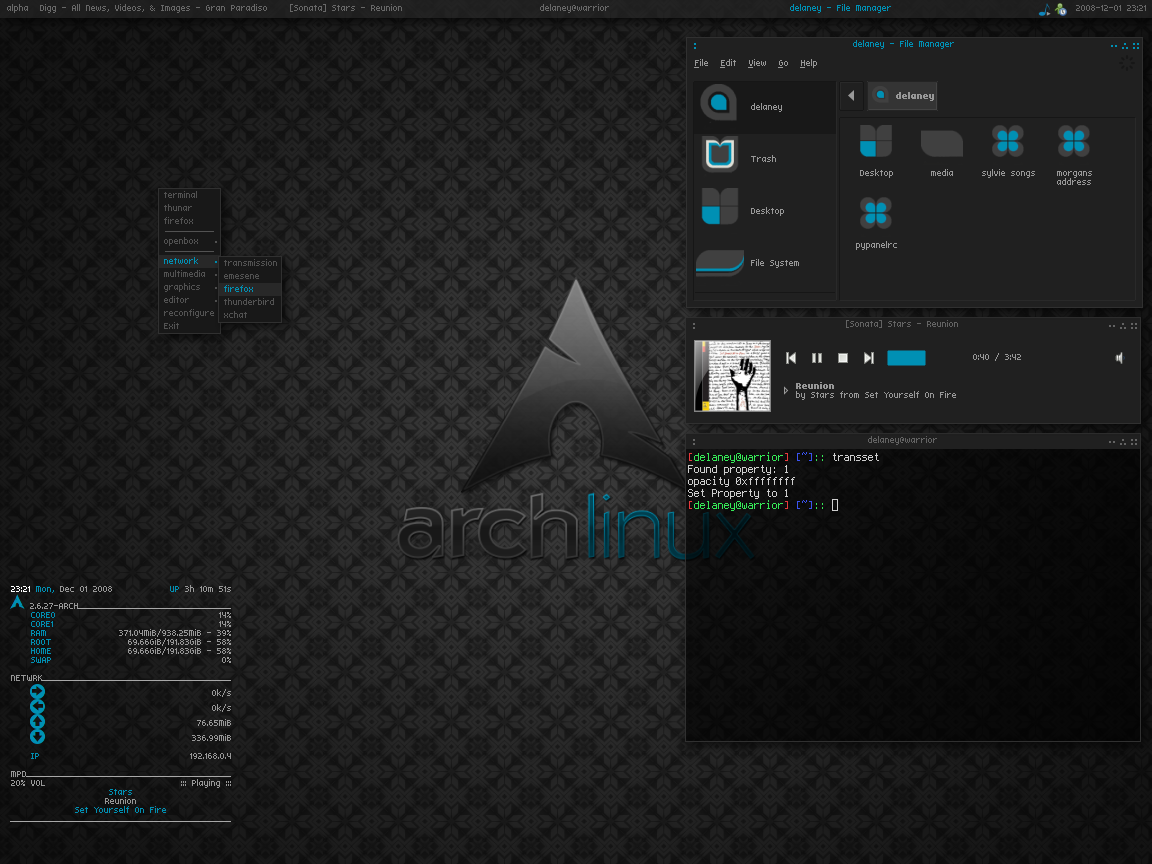The height and width of the screenshot is (864, 1152).
Task: Switch to Digg Gran Paradiso taskbar entry
Action: click(x=154, y=8)
